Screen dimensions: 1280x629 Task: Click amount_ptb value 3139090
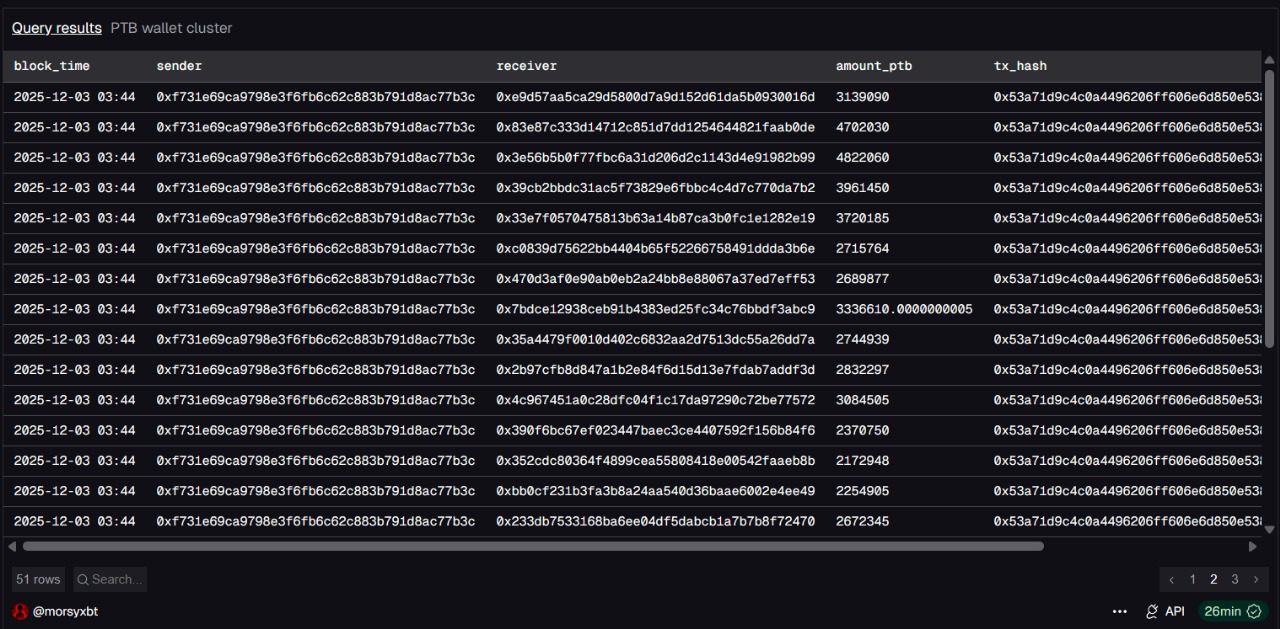(x=862, y=97)
